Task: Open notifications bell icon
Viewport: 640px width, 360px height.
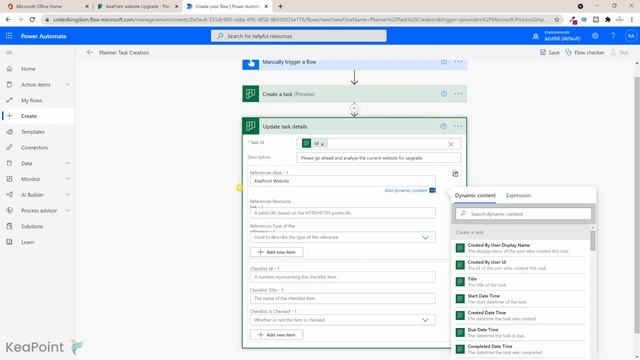Action: point(536,36)
